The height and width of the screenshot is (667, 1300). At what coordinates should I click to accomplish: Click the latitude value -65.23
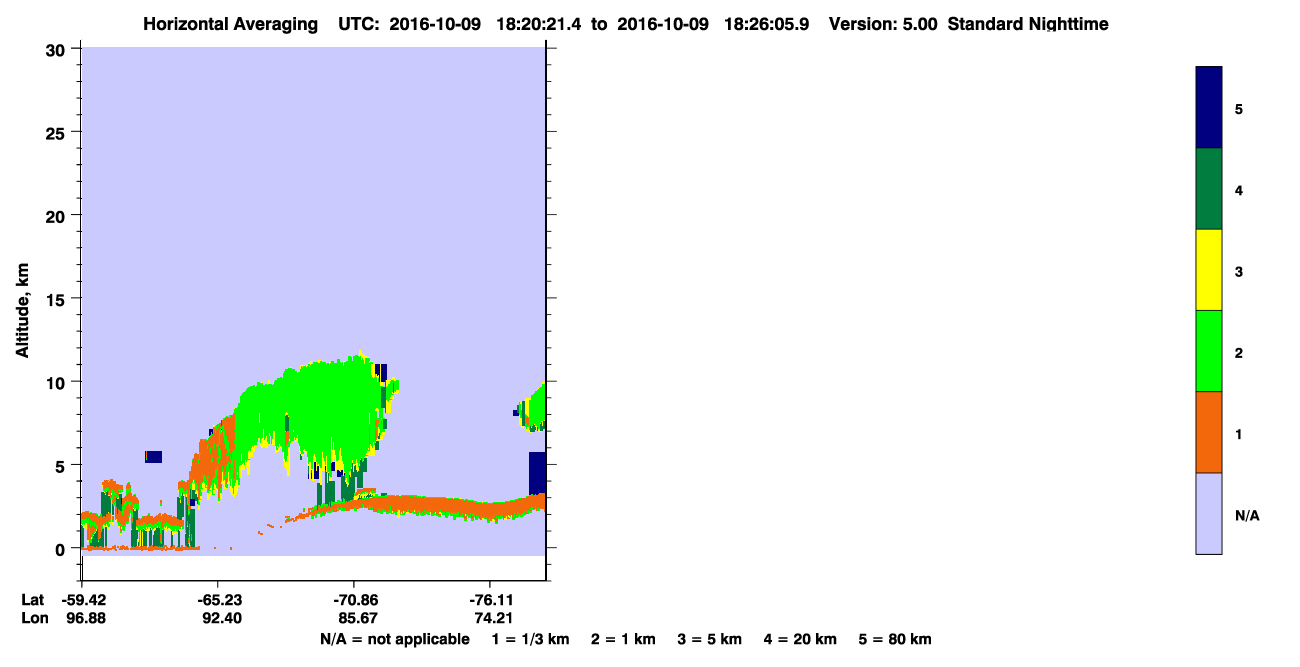(x=218, y=600)
